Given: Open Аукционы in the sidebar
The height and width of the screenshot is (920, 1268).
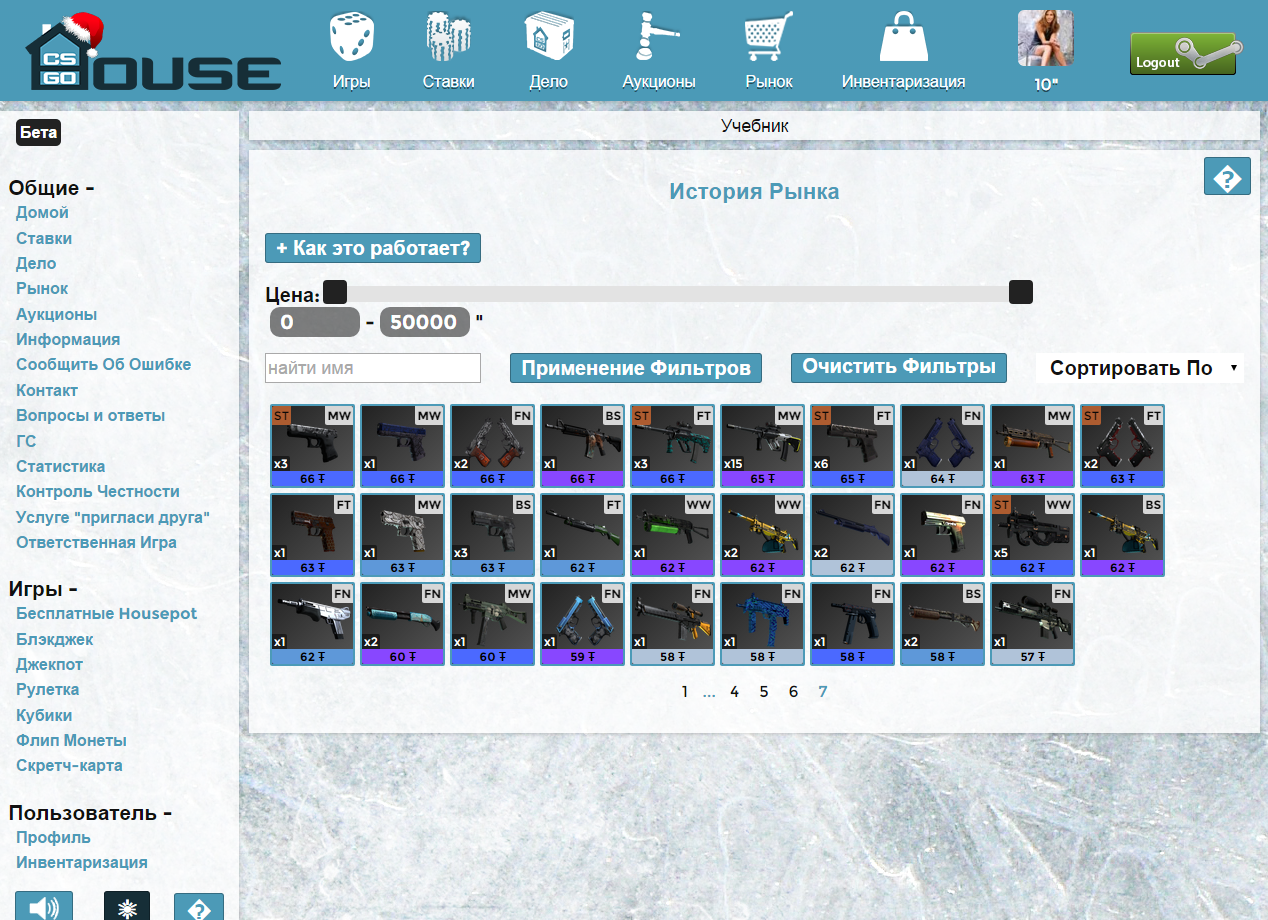Looking at the screenshot, I should tap(57, 314).
